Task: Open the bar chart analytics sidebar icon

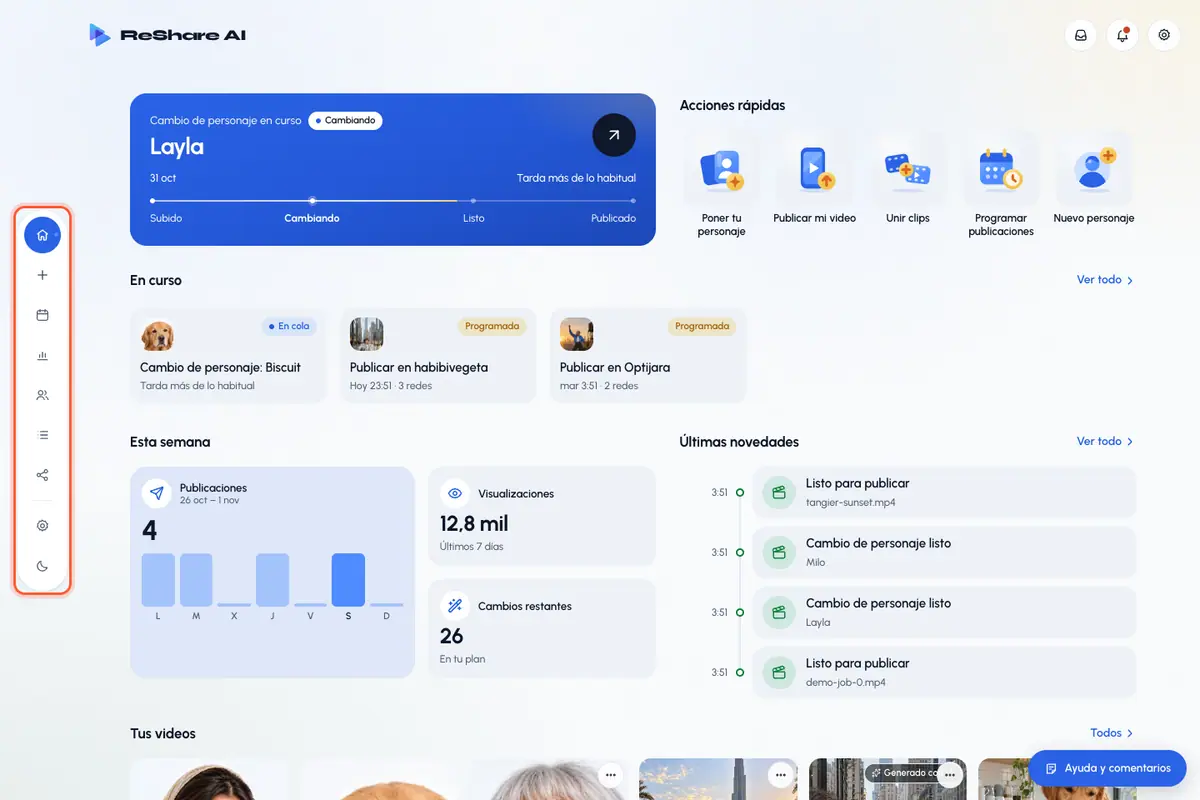Action: coord(42,355)
